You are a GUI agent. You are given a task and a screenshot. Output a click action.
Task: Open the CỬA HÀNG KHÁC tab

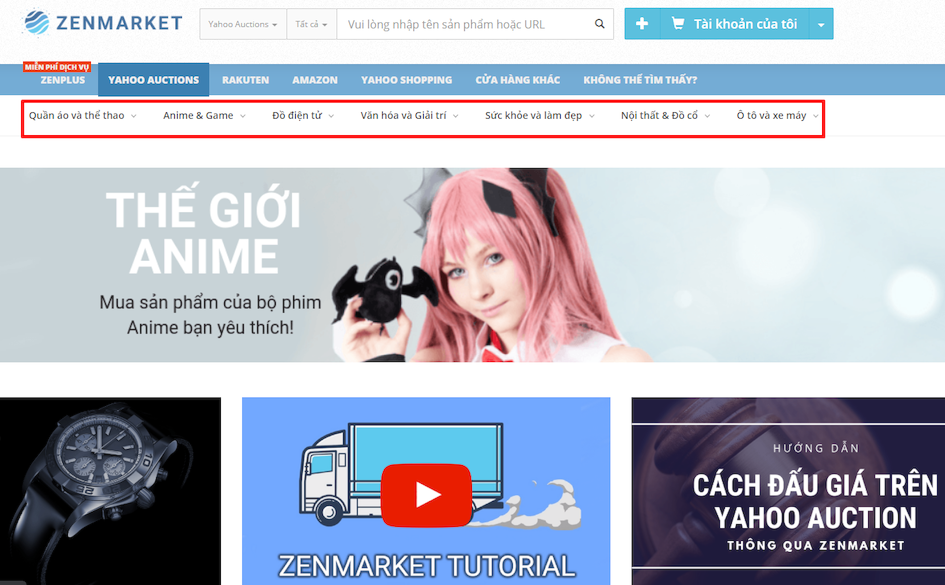518,80
